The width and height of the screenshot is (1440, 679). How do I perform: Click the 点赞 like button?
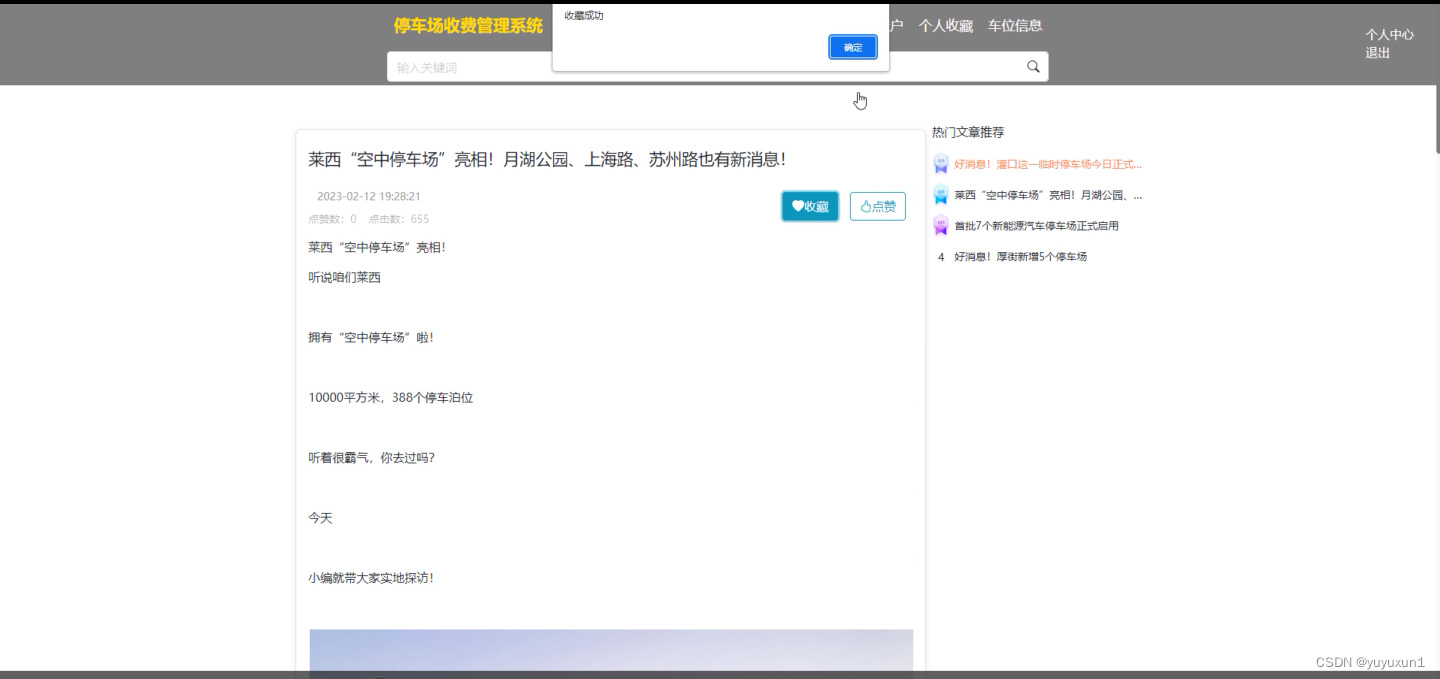878,206
